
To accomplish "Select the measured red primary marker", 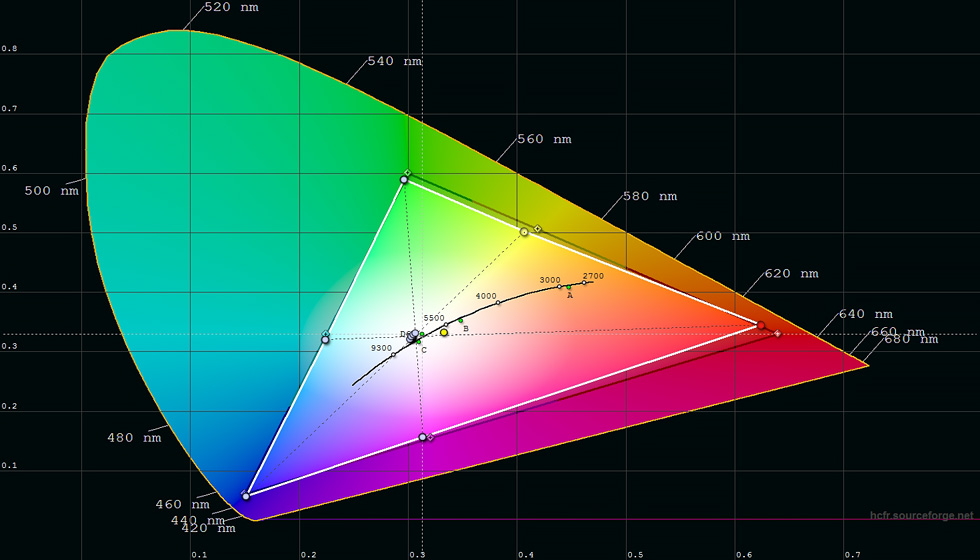I will click(x=761, y=325).
